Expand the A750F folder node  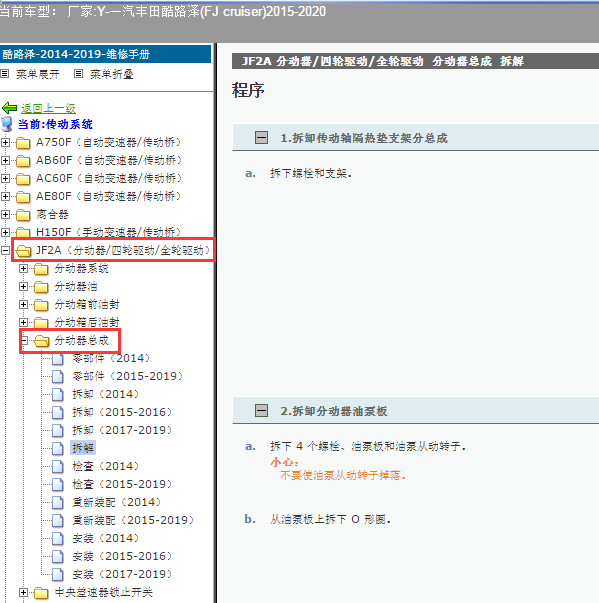(5, 143)
